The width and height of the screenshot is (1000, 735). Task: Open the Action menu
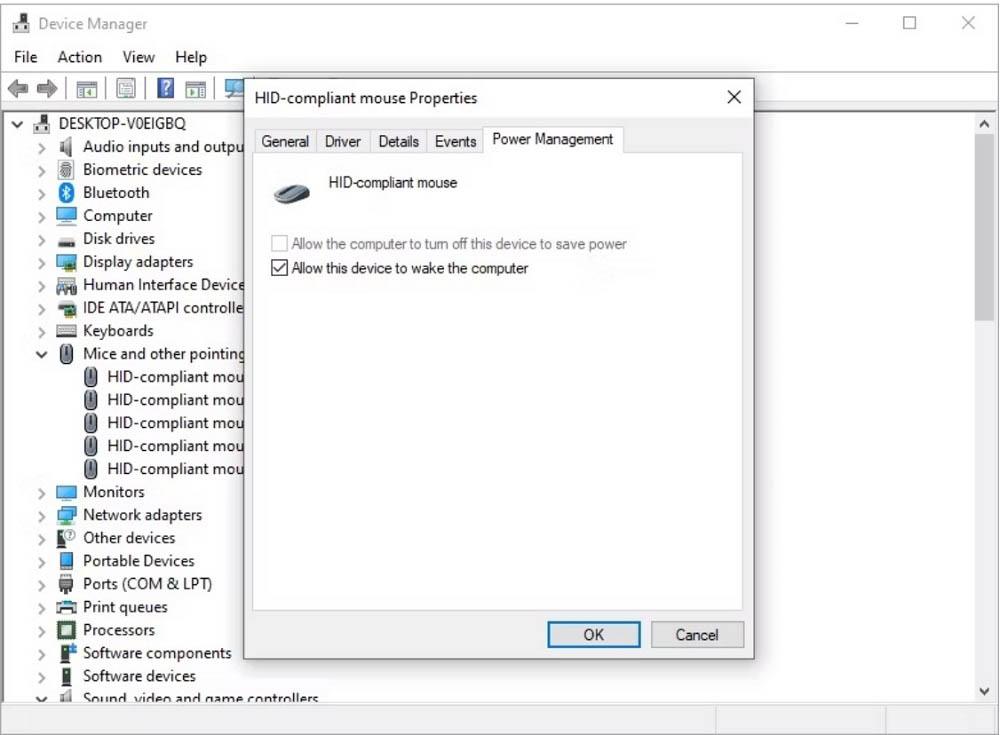click(x=79, y=57)
